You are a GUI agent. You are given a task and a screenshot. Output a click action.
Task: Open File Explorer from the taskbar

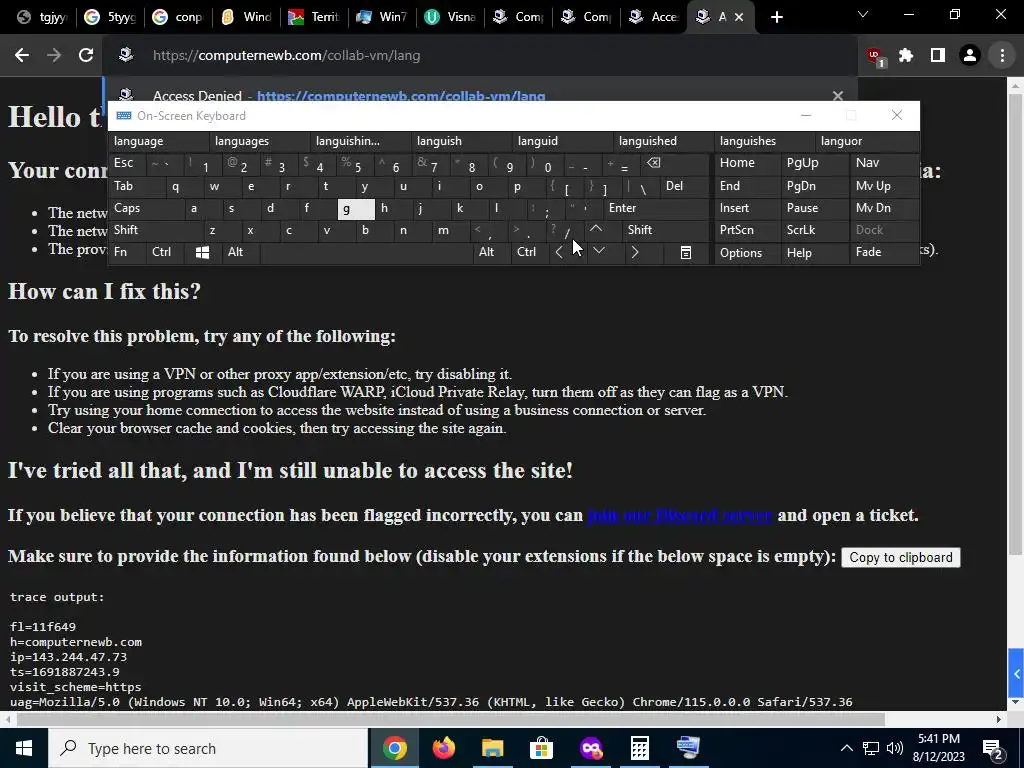point(492,748)
